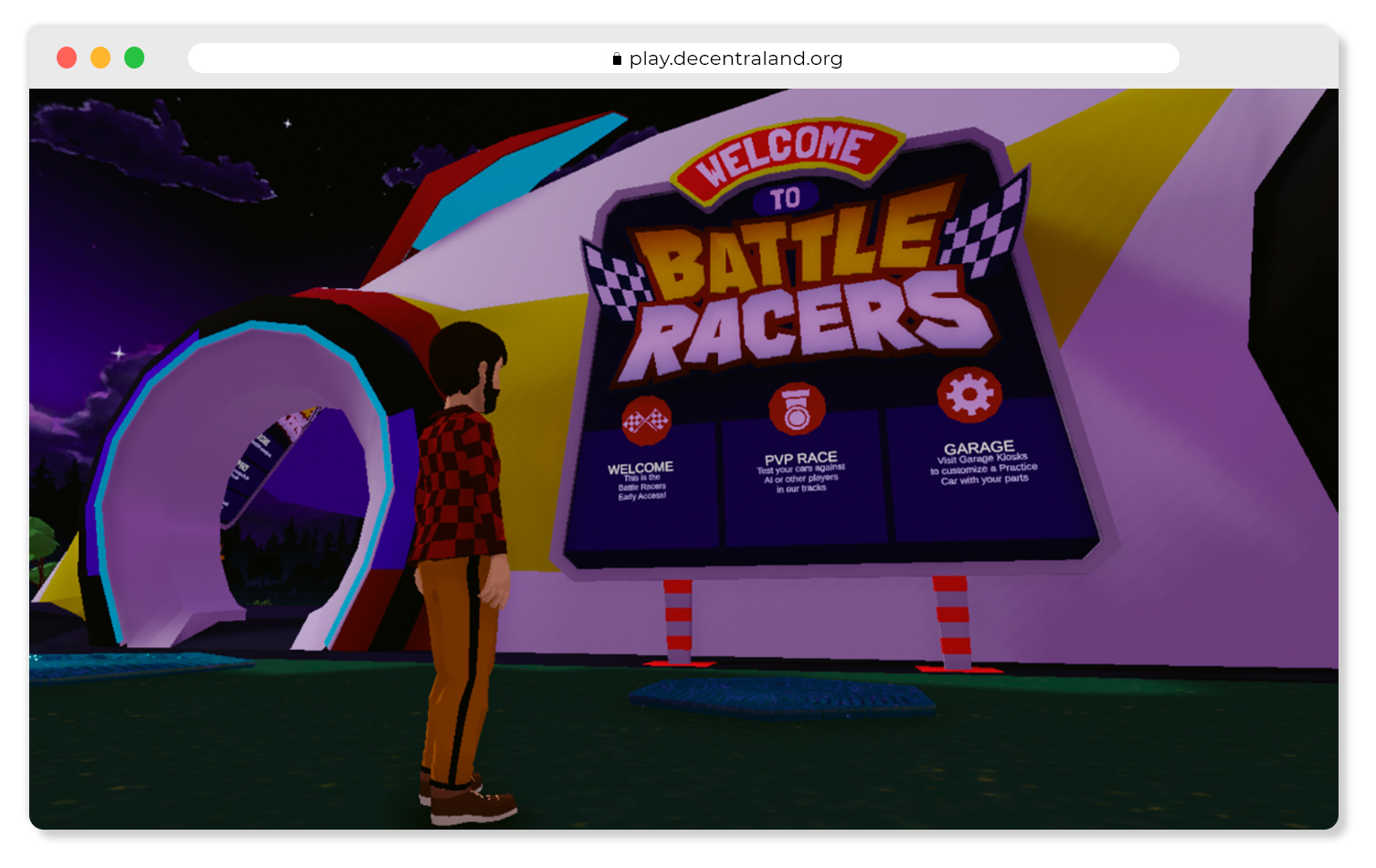Screen dimensions: 1376x868
Task: Click 'Test your cars against' description text
Action: [x=800, y=469]
